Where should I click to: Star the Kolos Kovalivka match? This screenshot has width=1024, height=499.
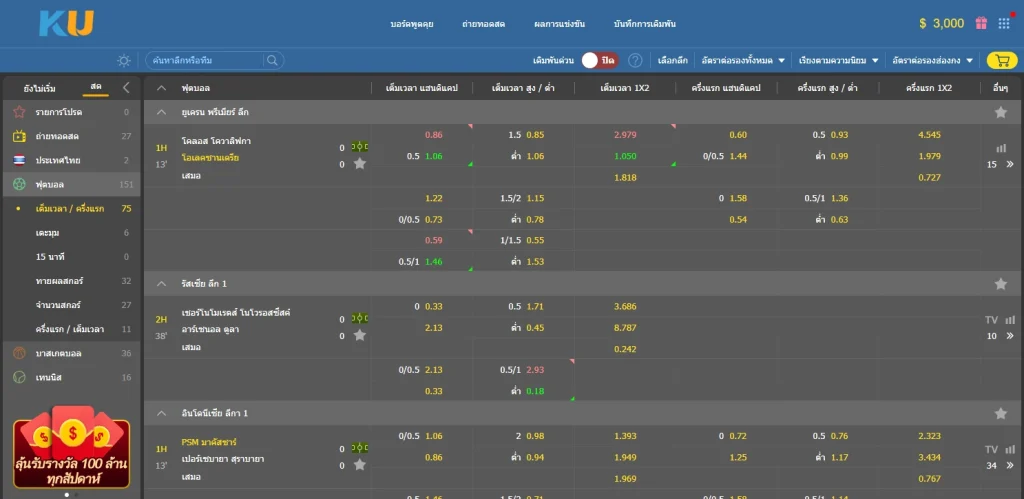tap(359, 164)
